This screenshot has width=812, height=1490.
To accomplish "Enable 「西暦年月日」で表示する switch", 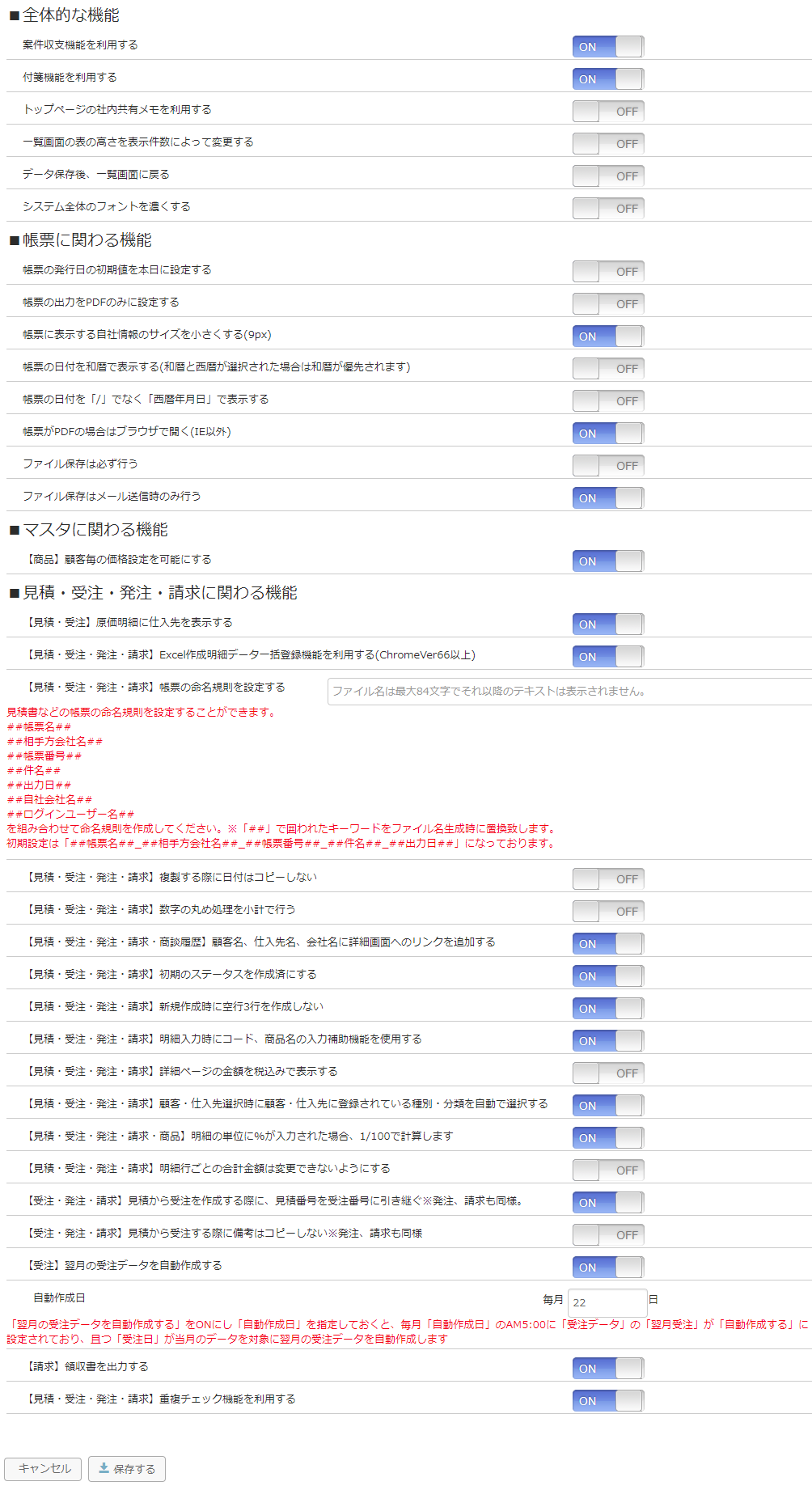I will 608,401.
